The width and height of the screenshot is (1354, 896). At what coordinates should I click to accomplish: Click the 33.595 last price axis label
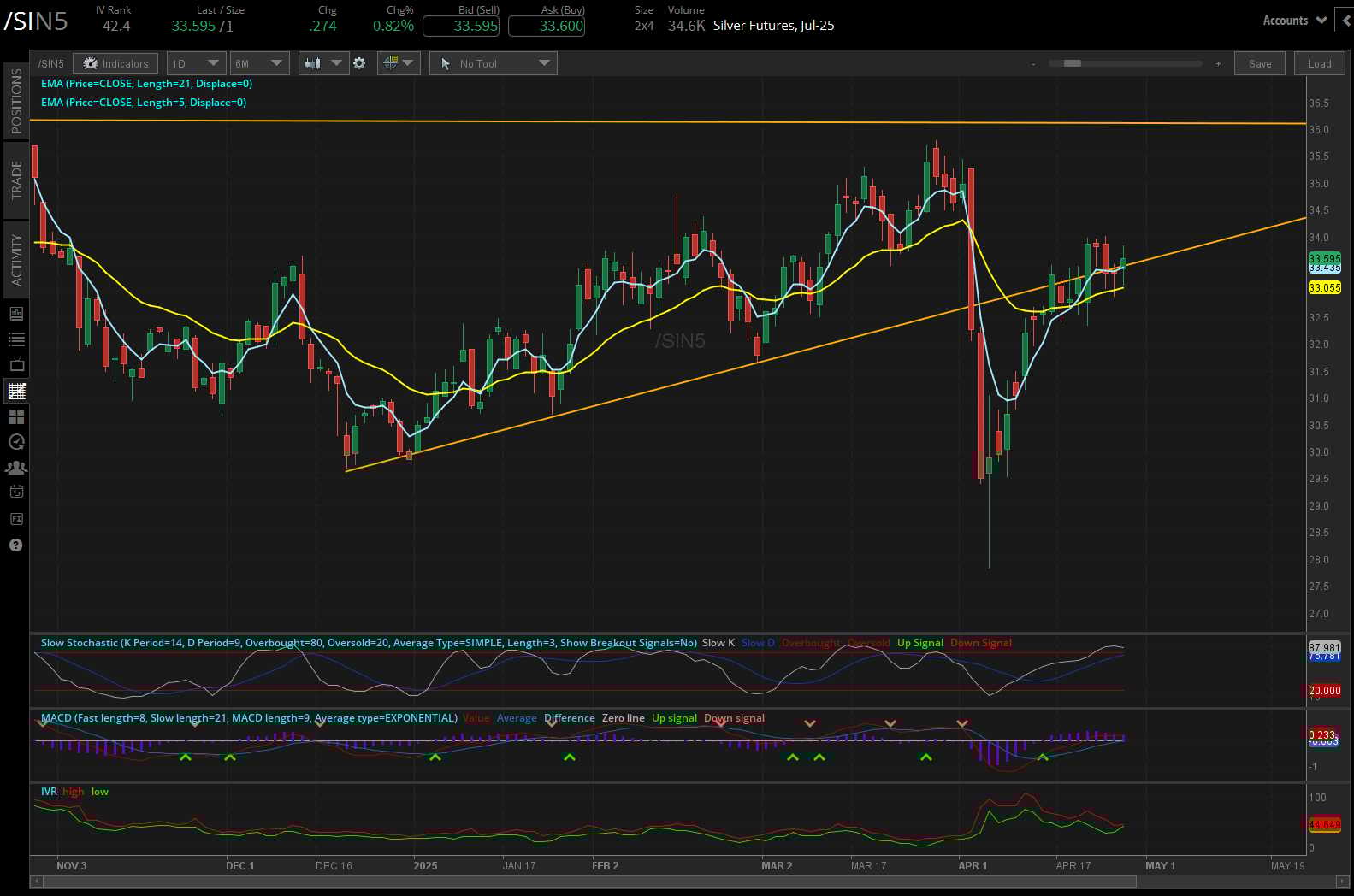click(1325, 258)
